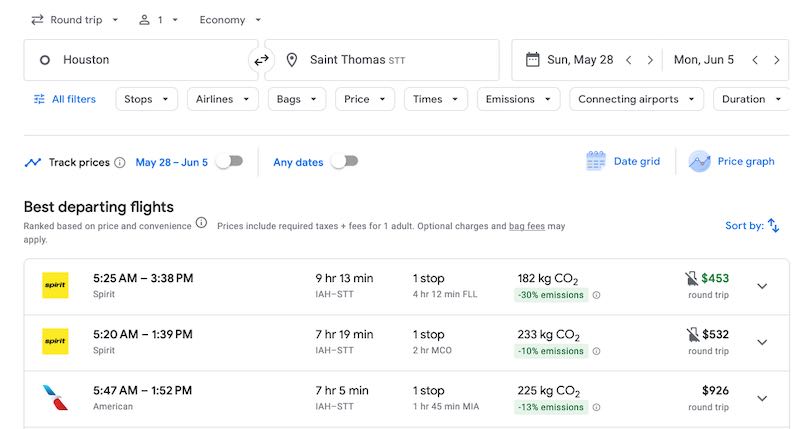Move return date back one day
800x429 pixels.
755,60
